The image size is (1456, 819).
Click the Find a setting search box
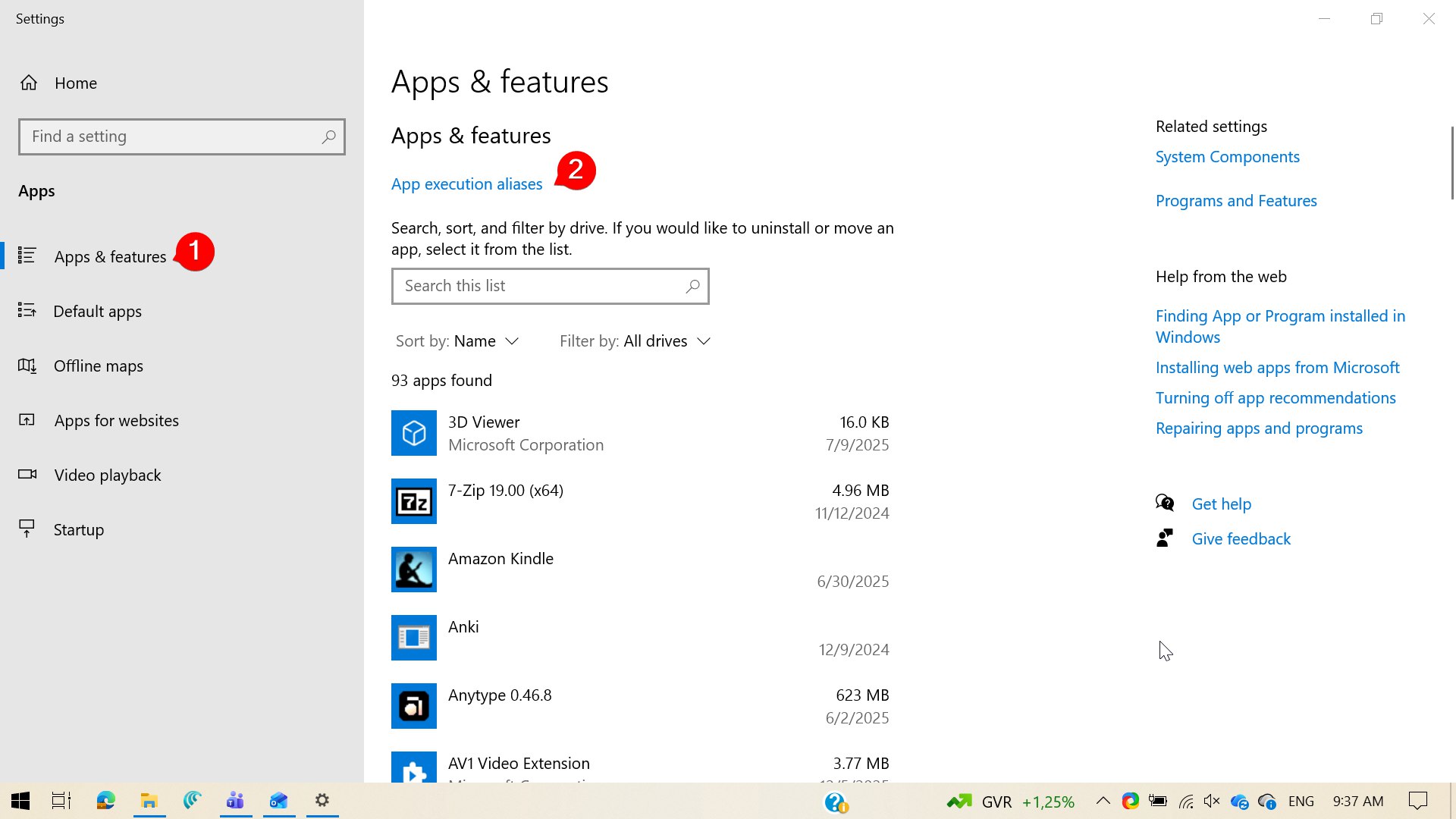click(x=182, y=136)
